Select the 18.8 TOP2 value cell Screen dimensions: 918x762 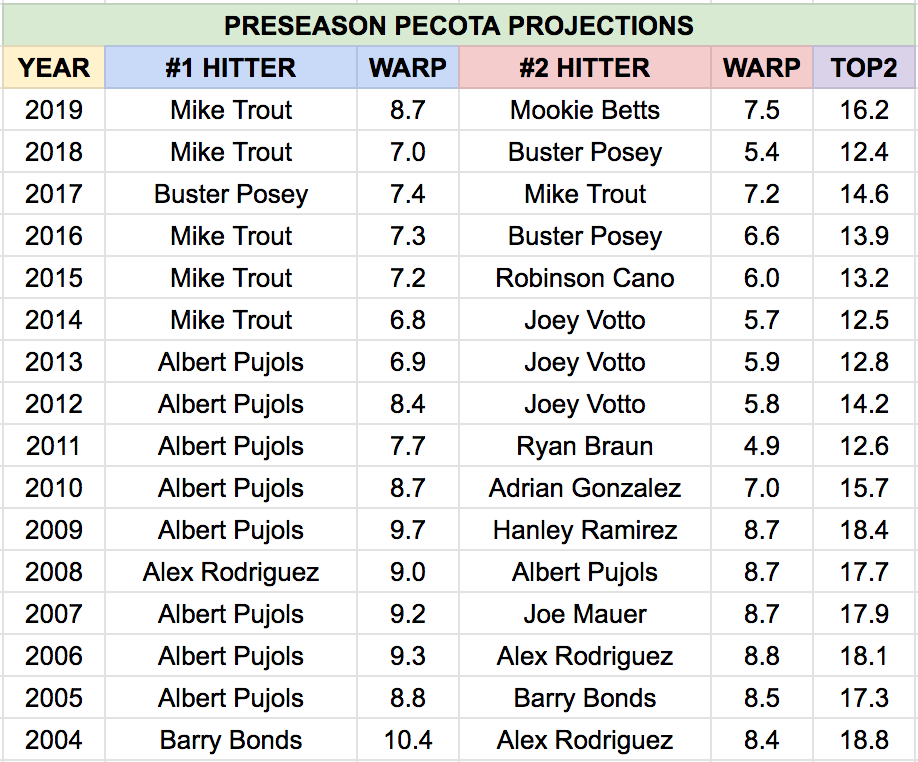point(864,740)
